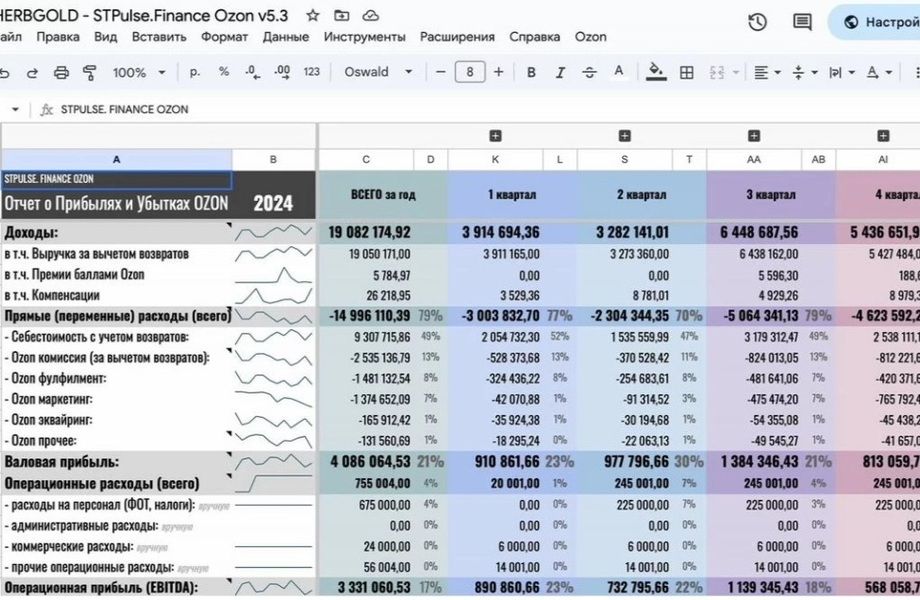Screen dimensions: 920x600
Task: Toggle bold formatting
Action: (531, 72)
